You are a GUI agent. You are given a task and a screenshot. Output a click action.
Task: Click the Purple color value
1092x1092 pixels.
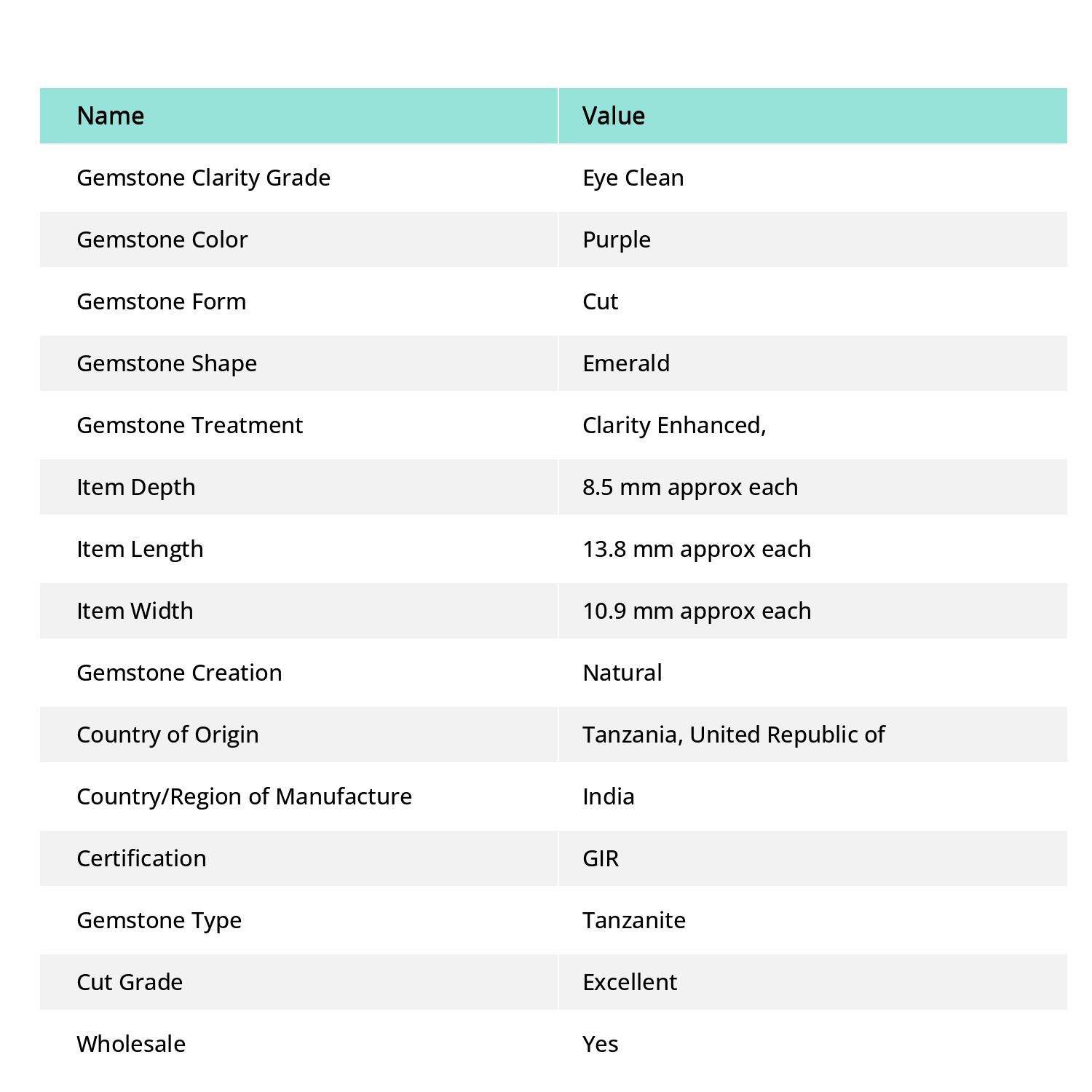click(617, 240)
